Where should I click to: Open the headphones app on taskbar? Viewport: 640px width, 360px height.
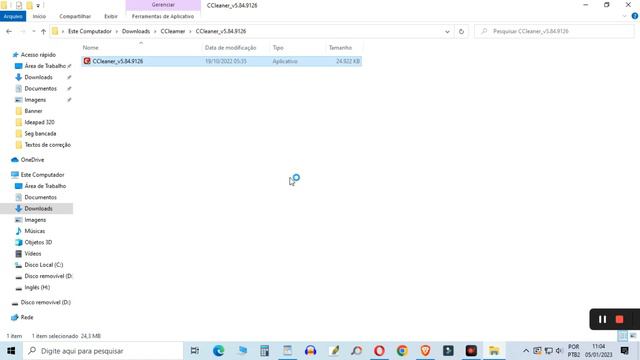311,351
